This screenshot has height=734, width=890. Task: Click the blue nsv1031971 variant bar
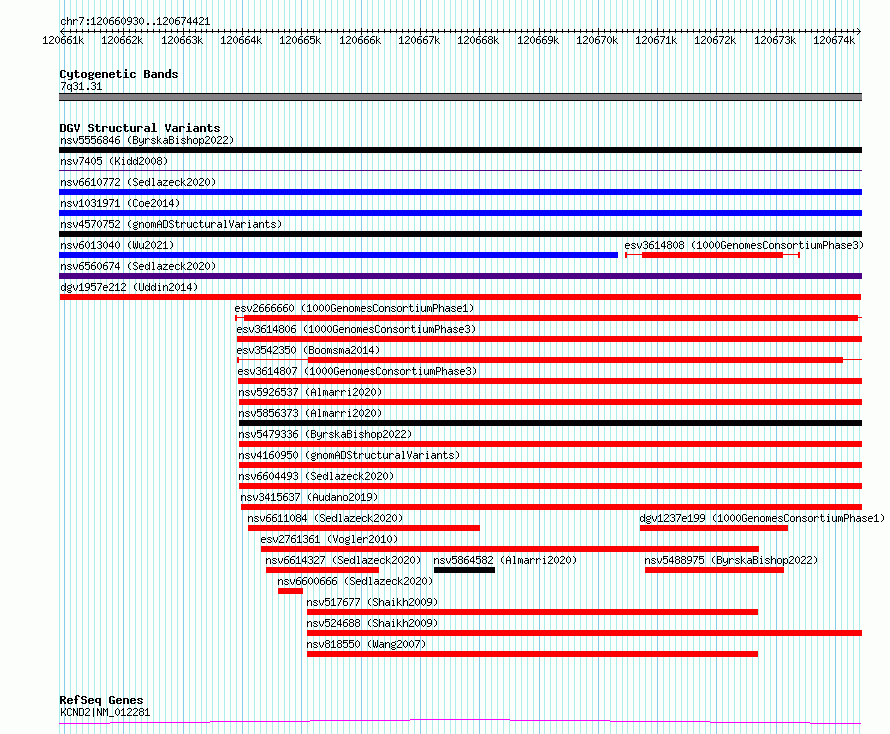click(x=460, y=213)
